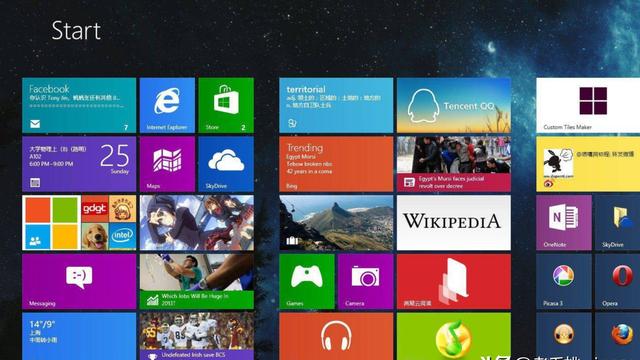
Task: Launch Tencent QQ tile
Action: tap(454, 105)
